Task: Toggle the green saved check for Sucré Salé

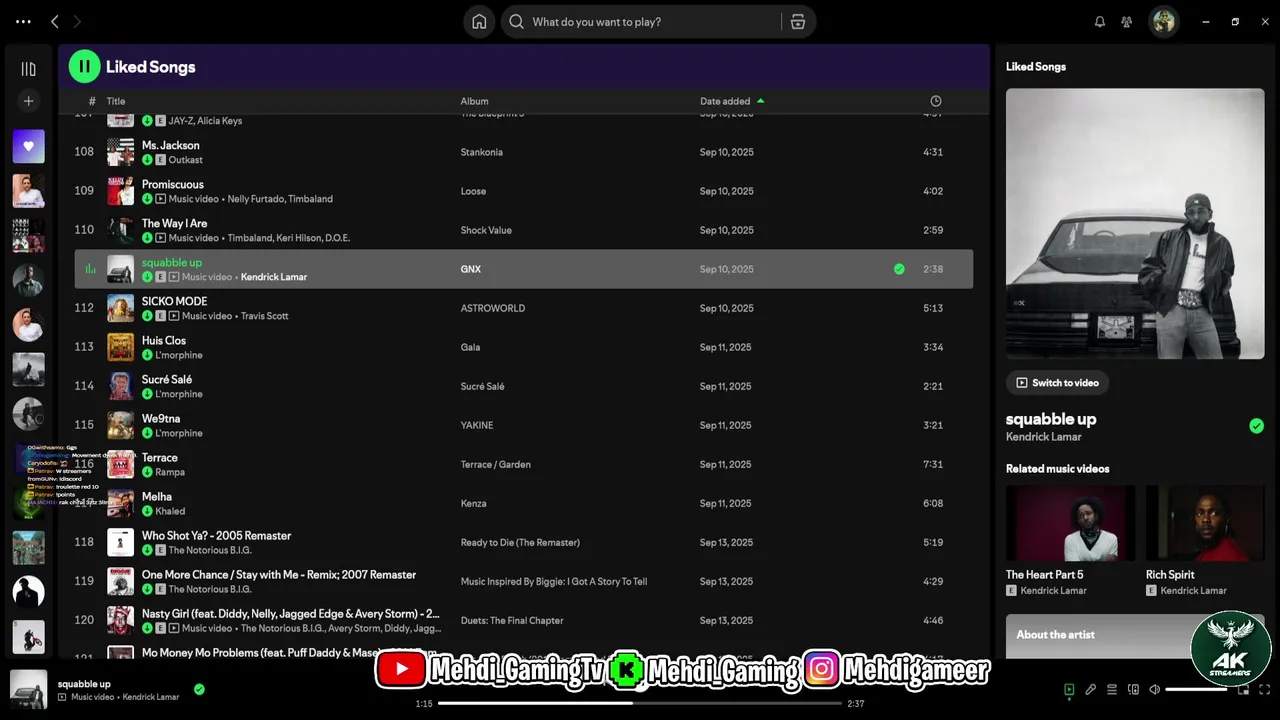Action: point(147,394)
